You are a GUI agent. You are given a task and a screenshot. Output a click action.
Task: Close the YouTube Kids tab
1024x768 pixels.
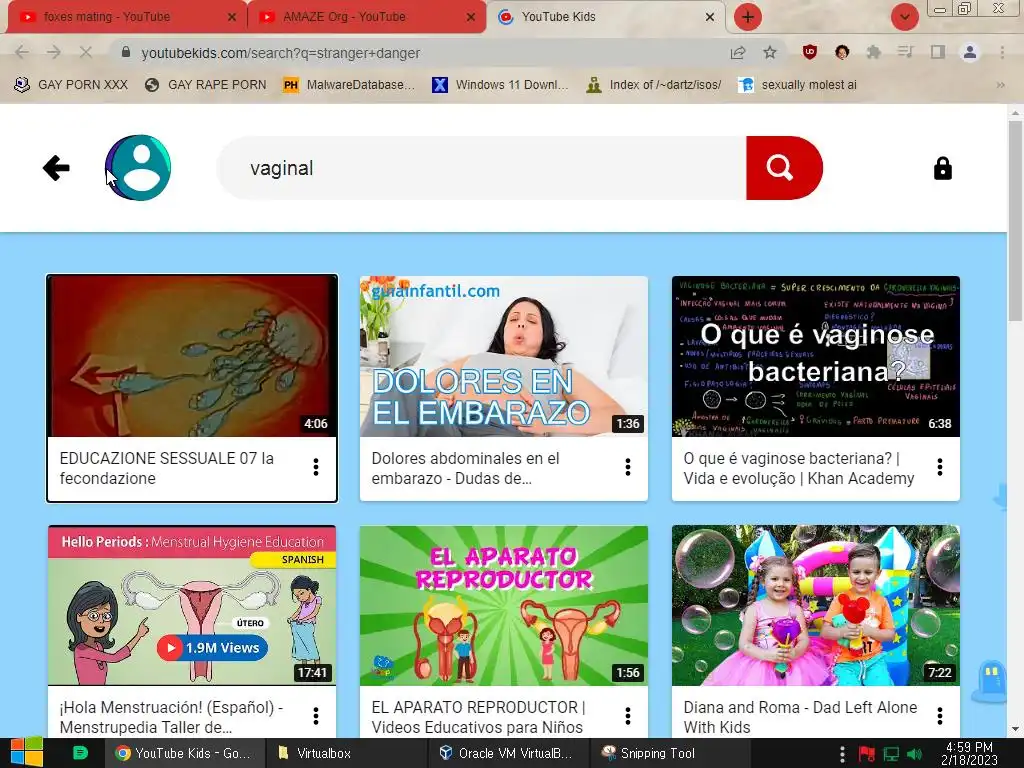(710, 17)
